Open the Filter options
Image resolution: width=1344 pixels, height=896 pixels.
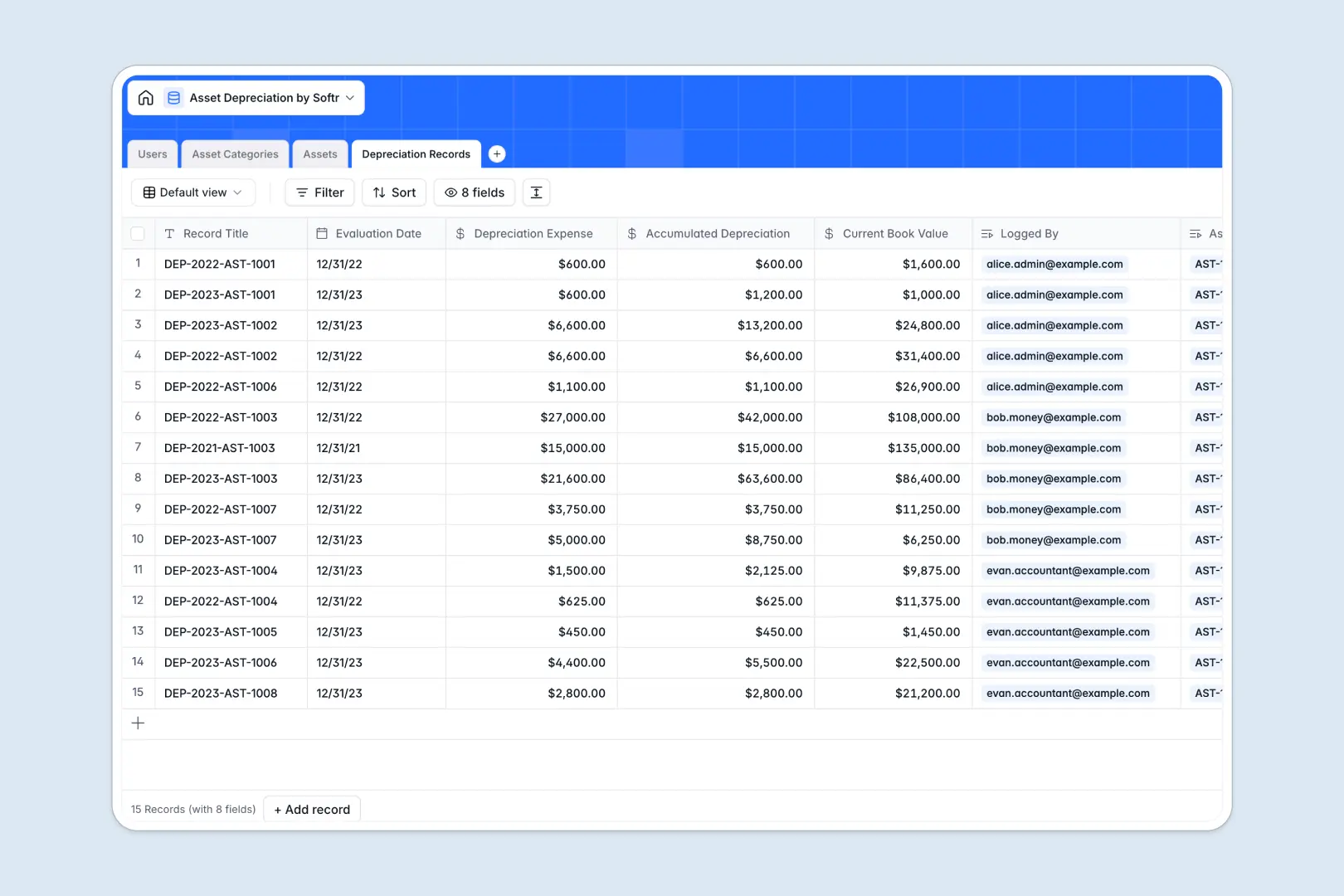point(320,192)
